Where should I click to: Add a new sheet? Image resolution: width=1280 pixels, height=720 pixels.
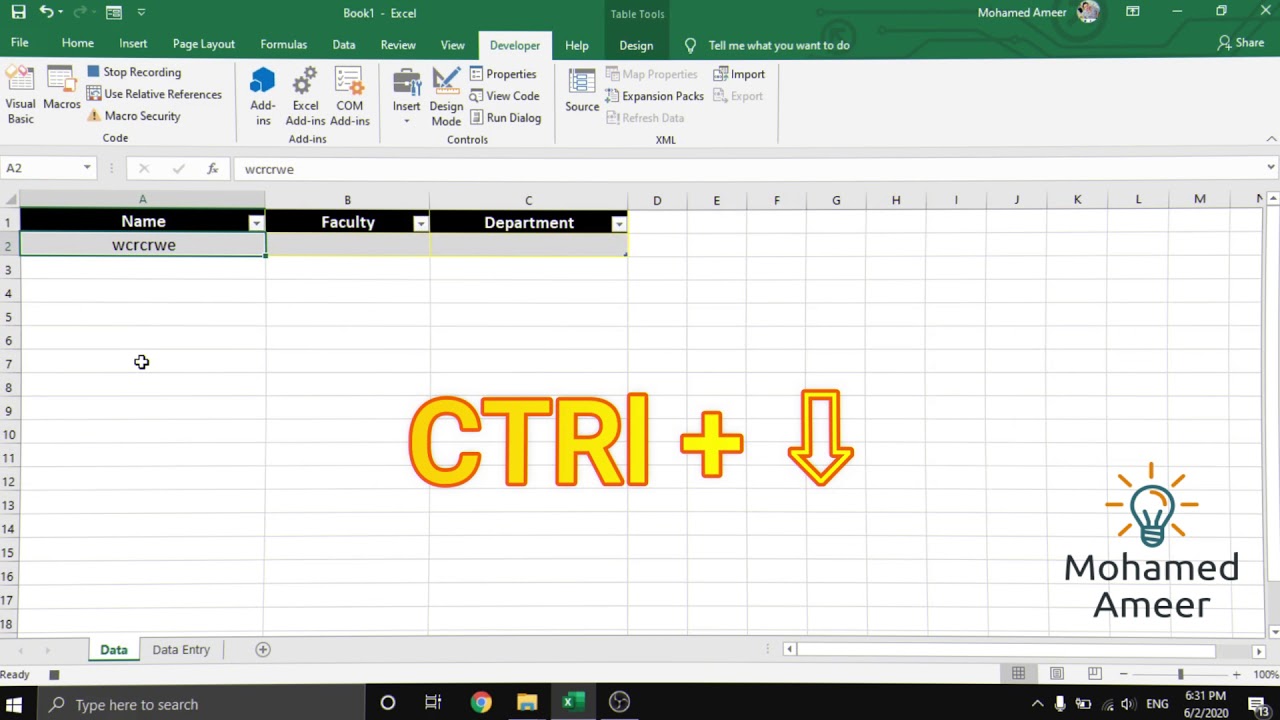pos(263,649)
